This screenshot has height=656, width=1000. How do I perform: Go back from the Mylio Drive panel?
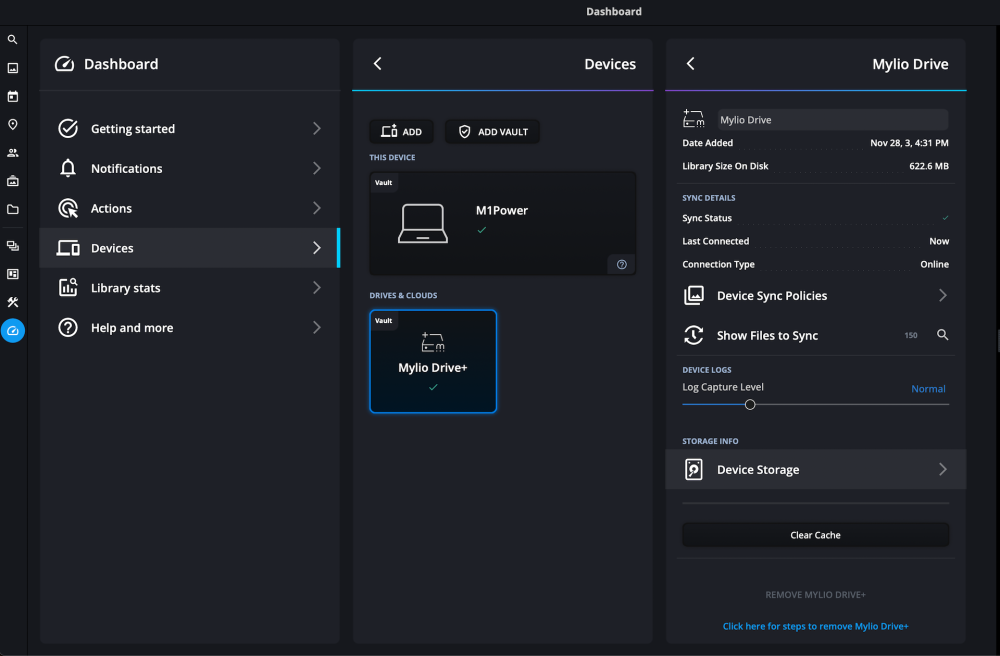coord(691,64)
